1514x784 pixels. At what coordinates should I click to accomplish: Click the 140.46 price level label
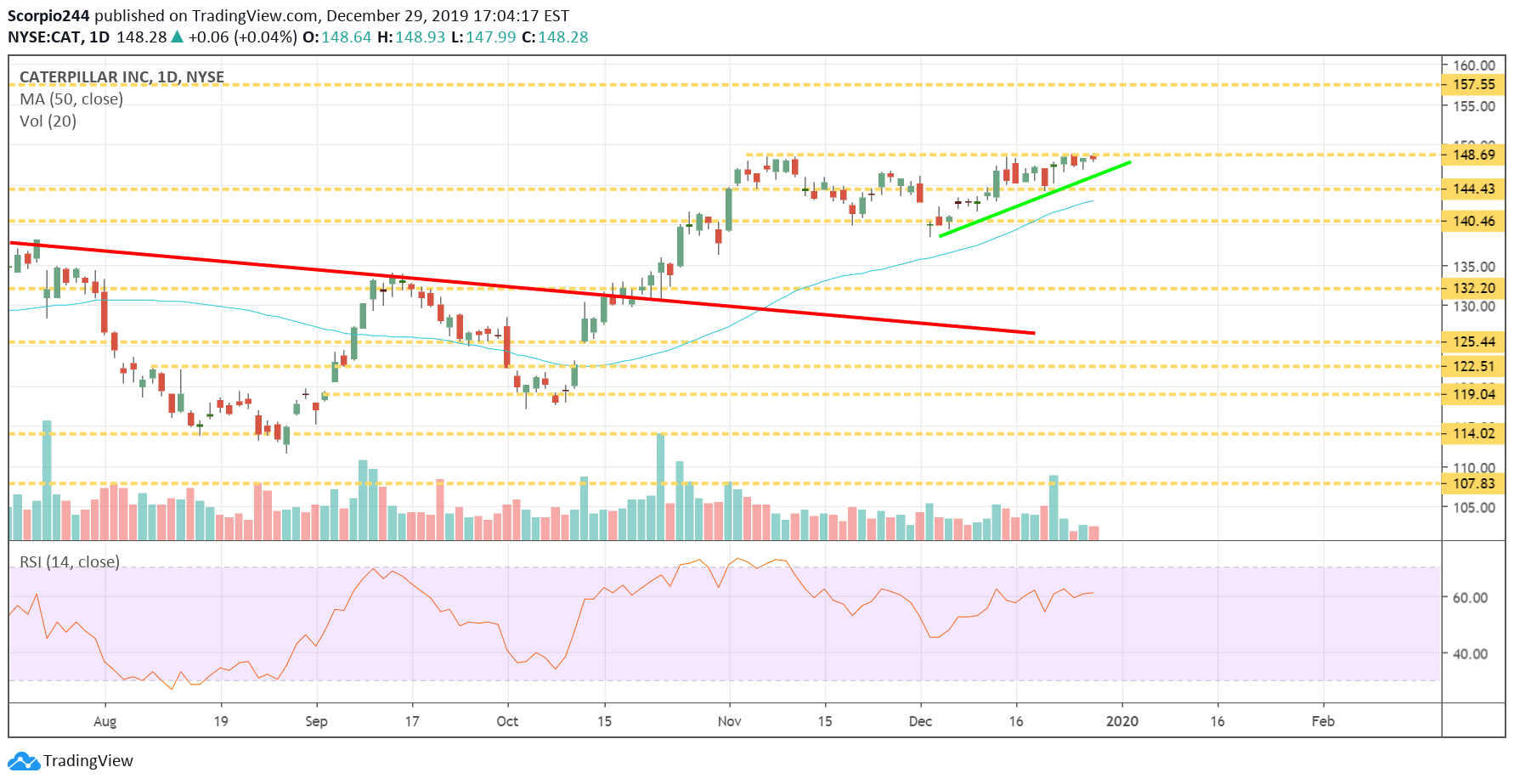[x=1474, y=222]
